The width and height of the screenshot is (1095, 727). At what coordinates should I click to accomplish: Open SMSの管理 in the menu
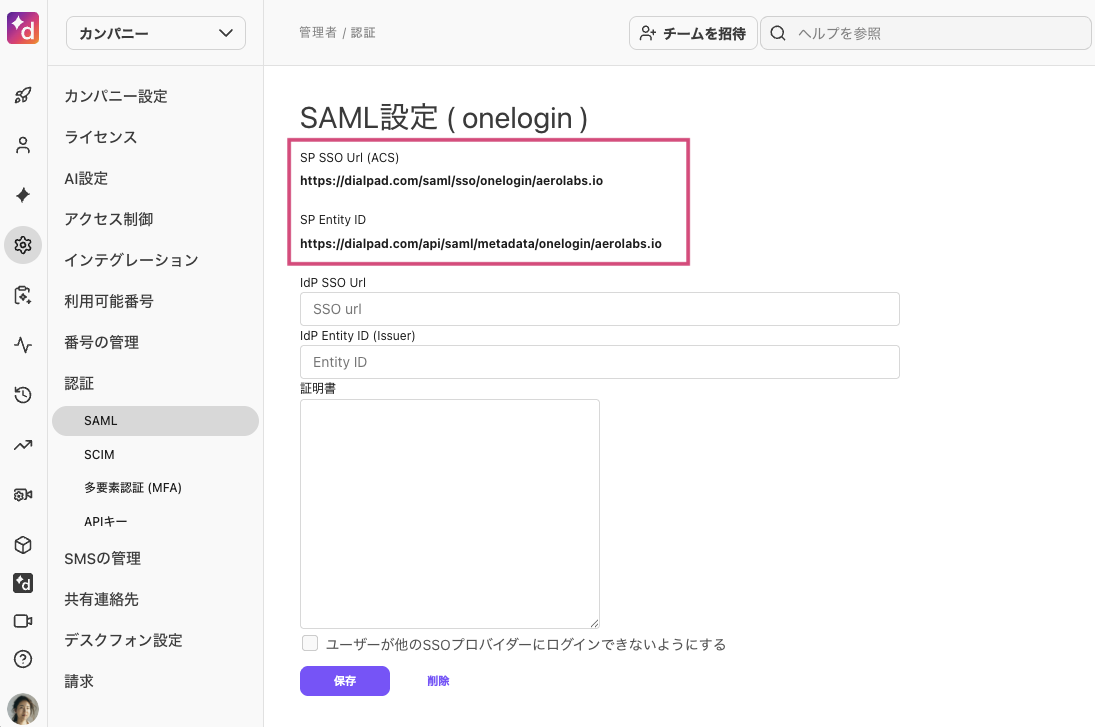(103, 559)
